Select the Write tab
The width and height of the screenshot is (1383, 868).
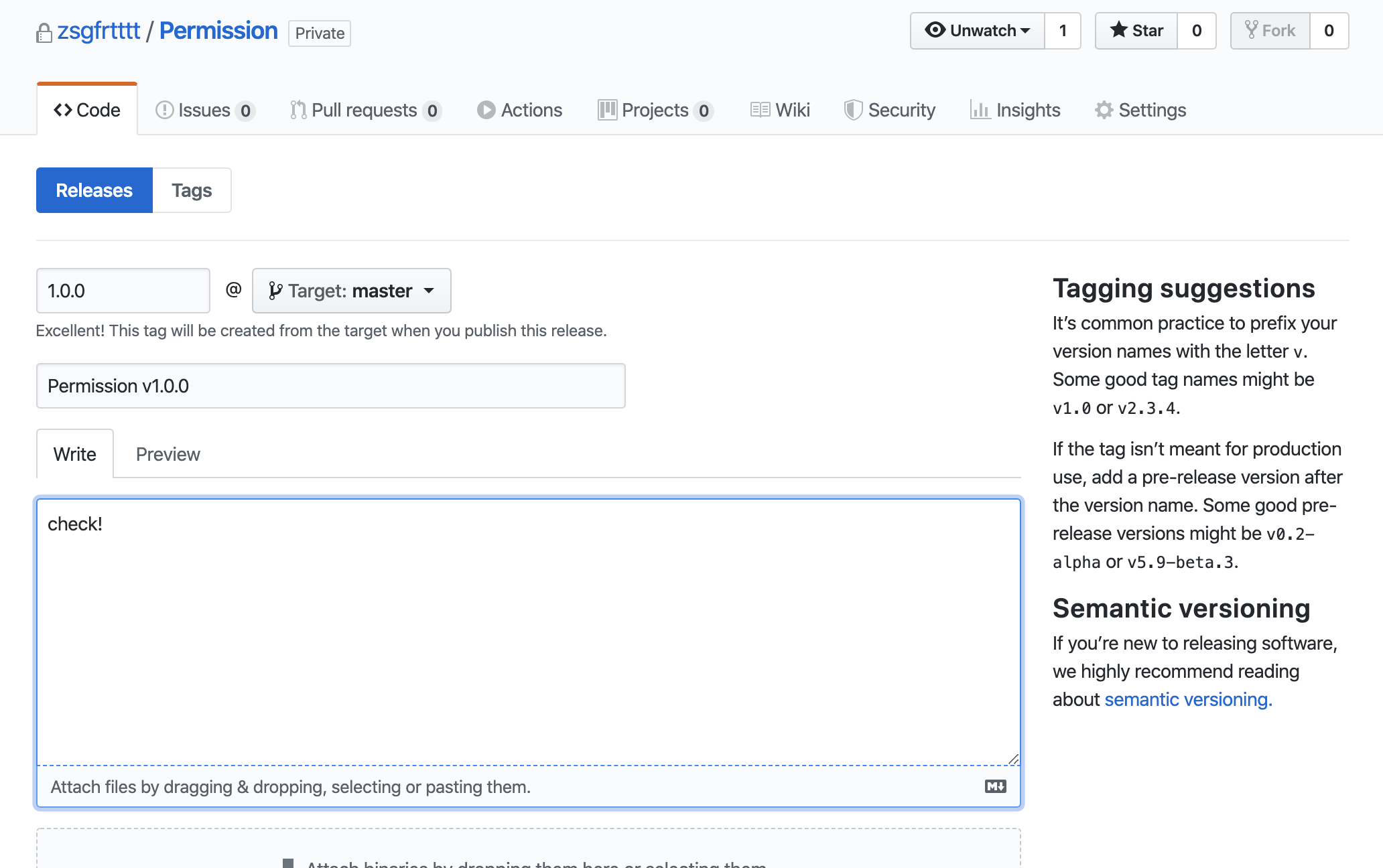(x=75, y=454)
